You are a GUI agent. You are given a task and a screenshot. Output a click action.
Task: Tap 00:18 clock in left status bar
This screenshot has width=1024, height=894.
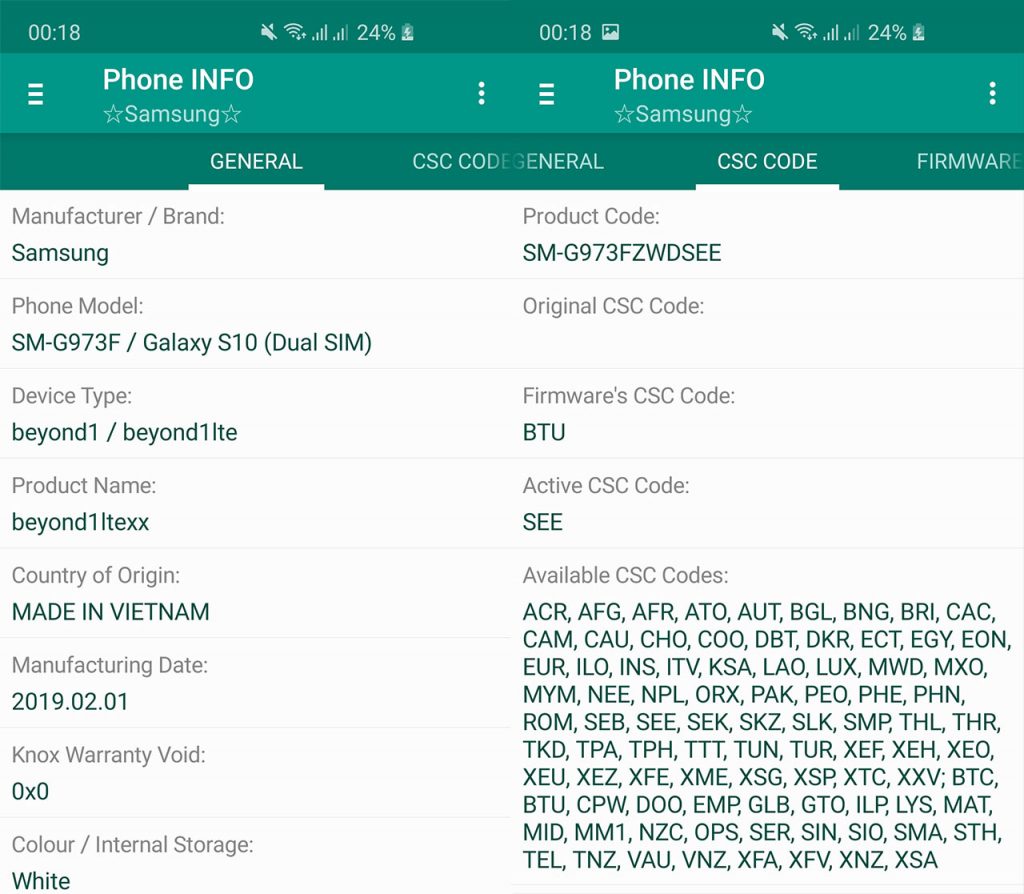[54, 32]
